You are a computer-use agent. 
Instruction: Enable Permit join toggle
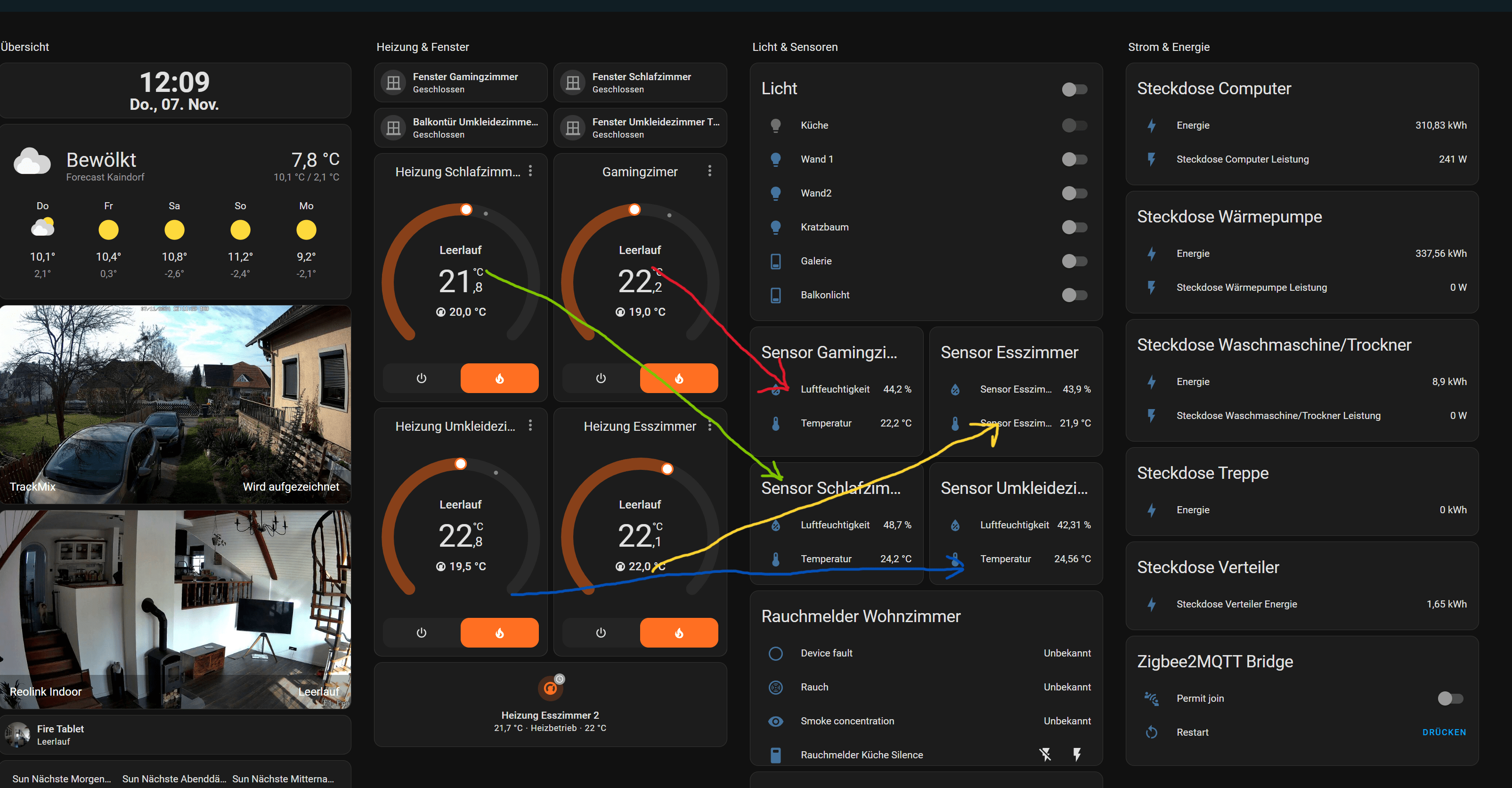[1450, 698]
